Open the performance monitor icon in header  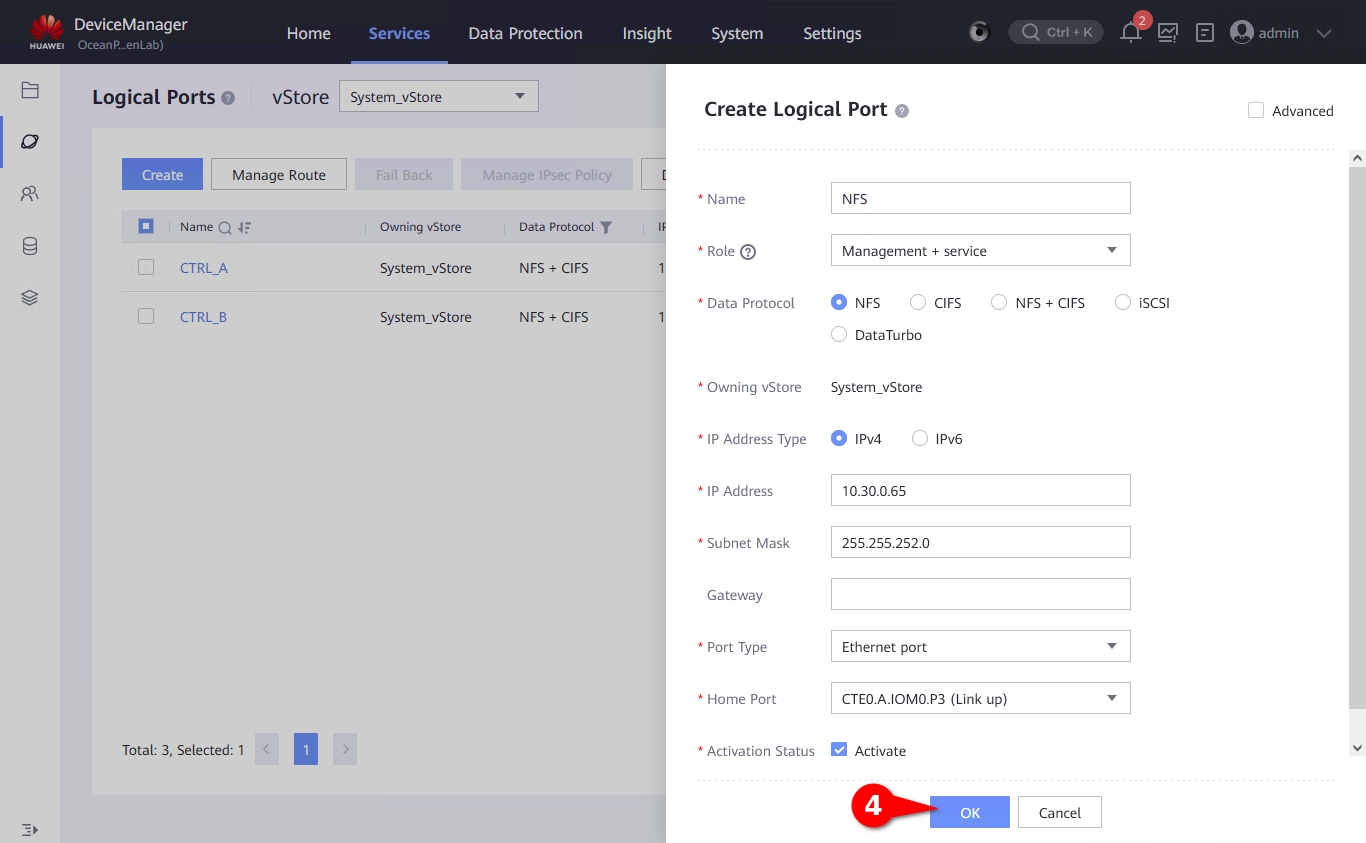[x=1167, y=33]
